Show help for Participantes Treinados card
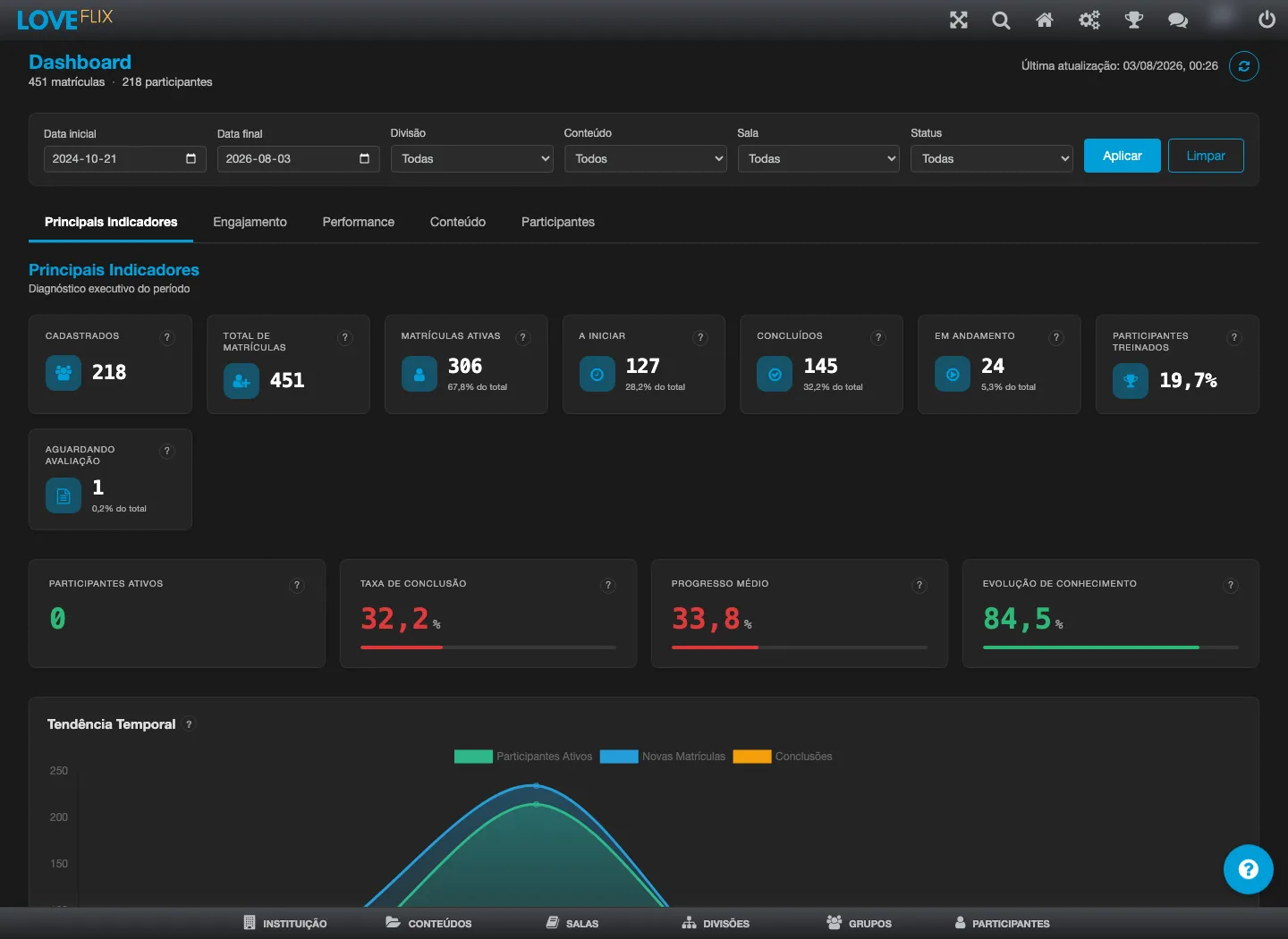 click(1234, 338)
